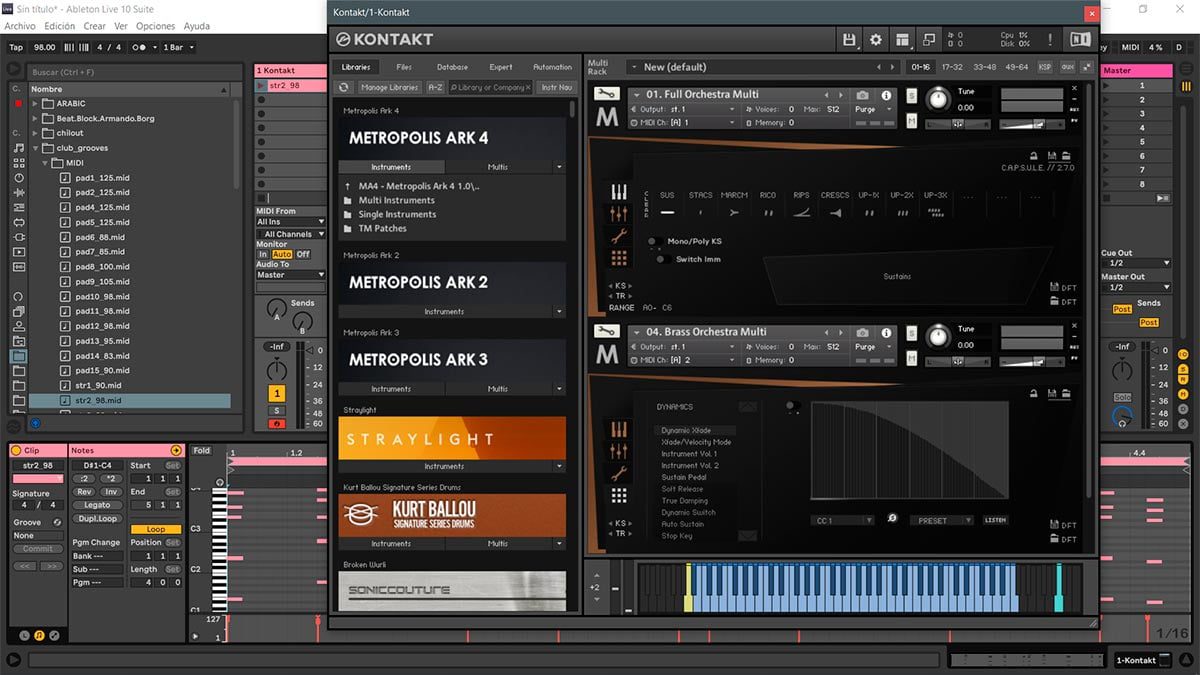Open the wrench editor for Full Orchestra Multi
1200x675 pixels.
point(607,94)
